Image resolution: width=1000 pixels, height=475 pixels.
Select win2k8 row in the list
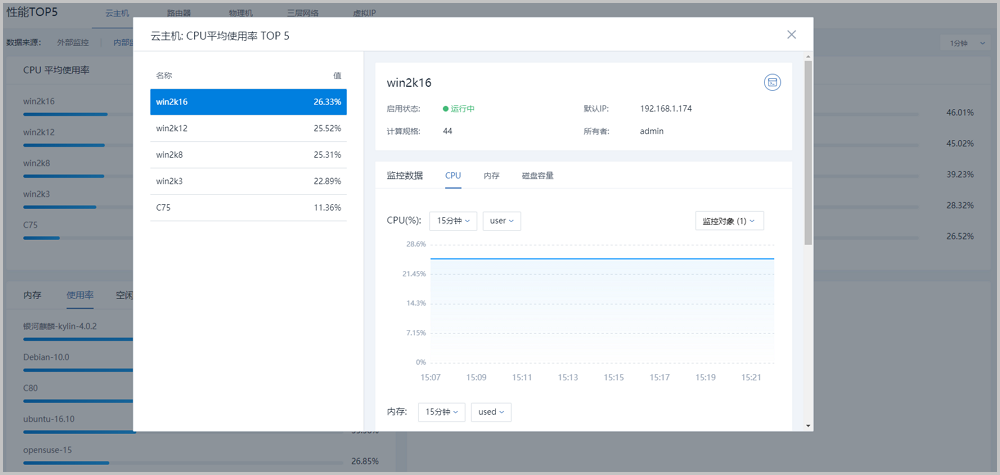pos(248,155)
